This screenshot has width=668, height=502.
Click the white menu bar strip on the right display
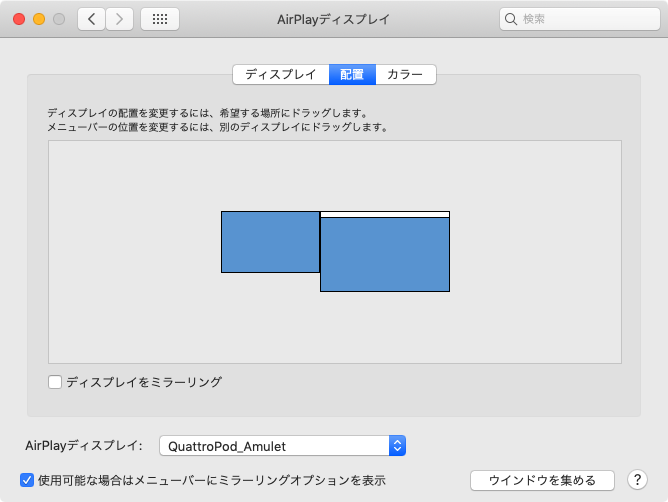385,214
